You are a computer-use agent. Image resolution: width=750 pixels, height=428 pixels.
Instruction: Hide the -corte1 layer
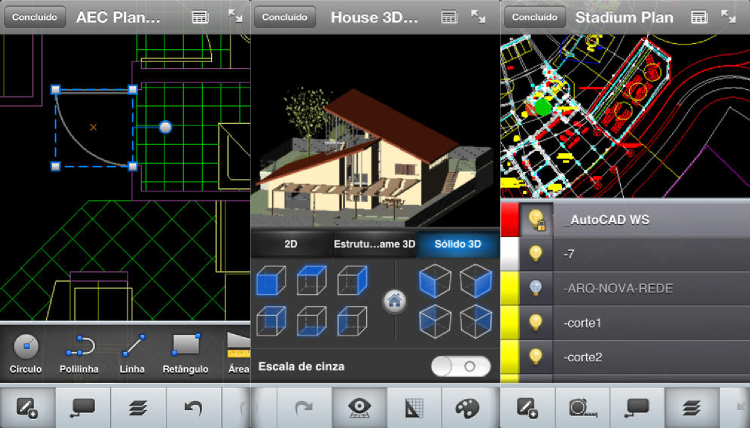pyautogui.click(x=536, y=322)
